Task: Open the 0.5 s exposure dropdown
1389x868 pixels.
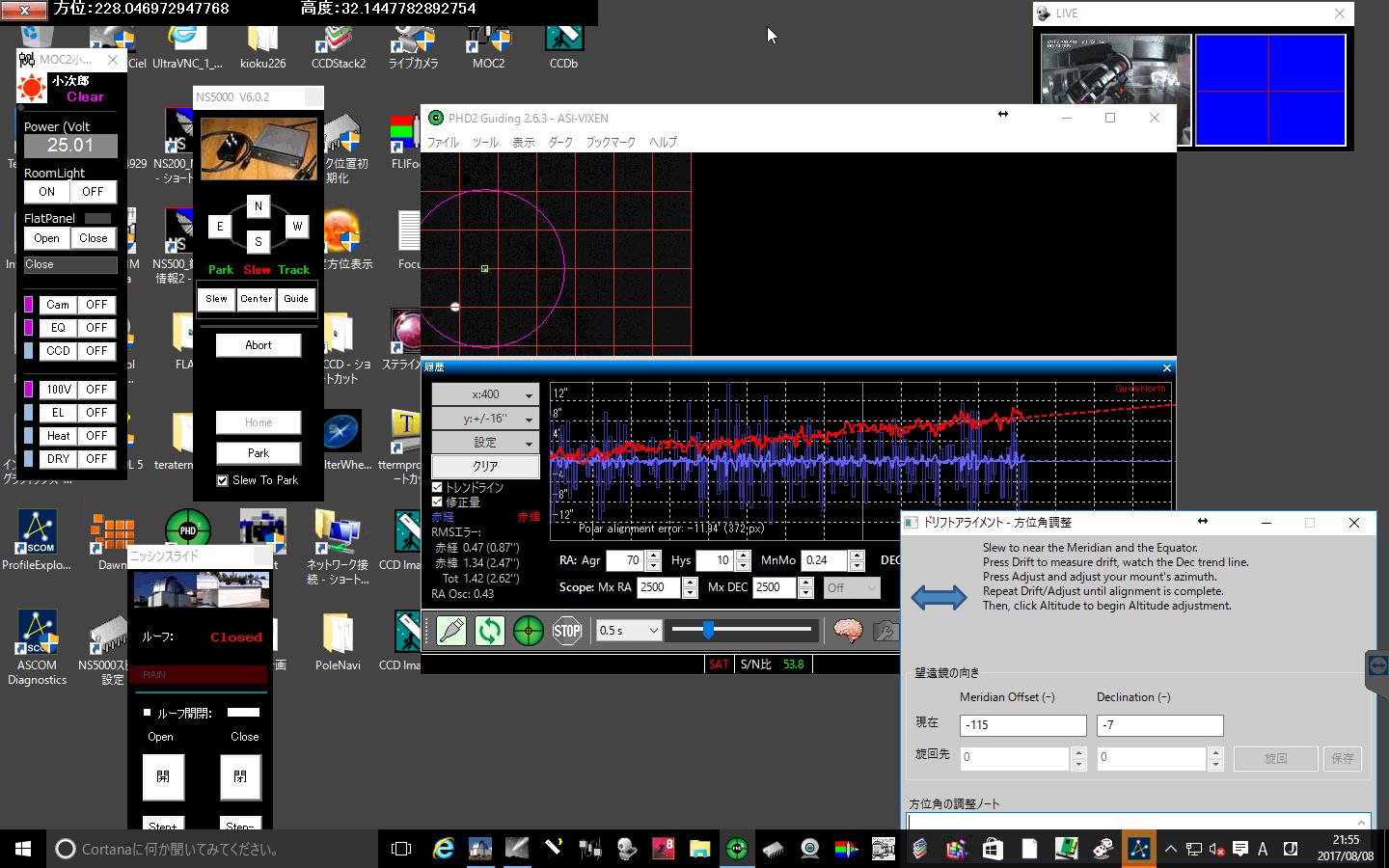Action: [628, 631]
